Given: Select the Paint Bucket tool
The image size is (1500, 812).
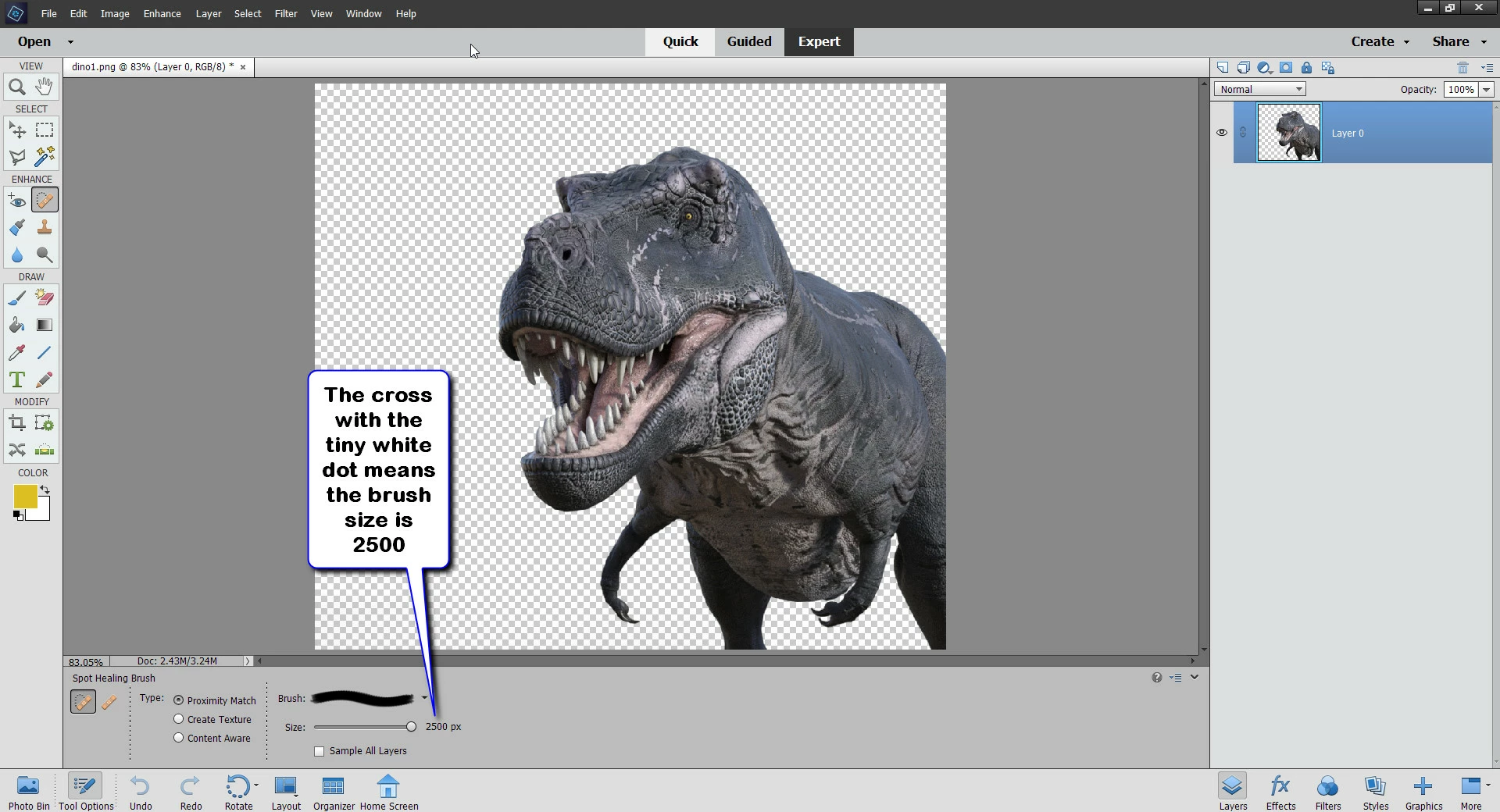Looking at the screenshot, I should (16, 326).
